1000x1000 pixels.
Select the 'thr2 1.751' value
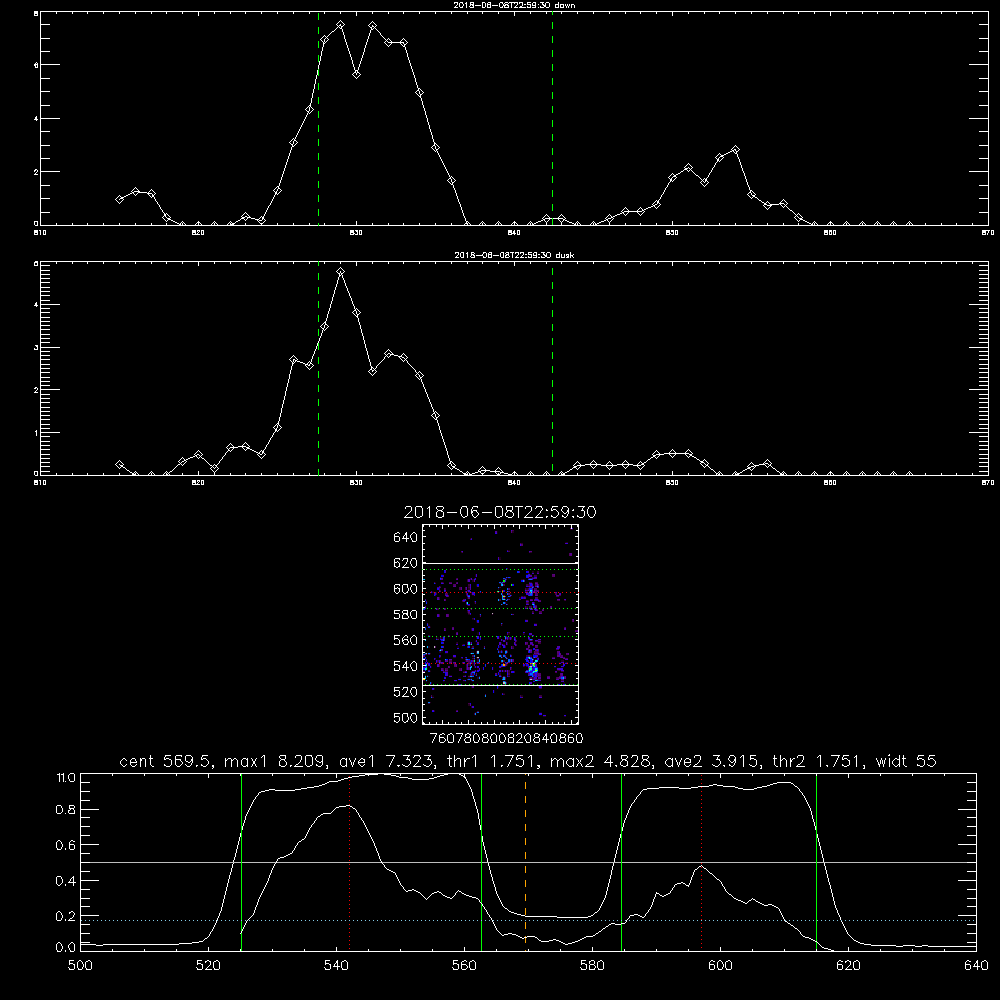tap(819, 761)
